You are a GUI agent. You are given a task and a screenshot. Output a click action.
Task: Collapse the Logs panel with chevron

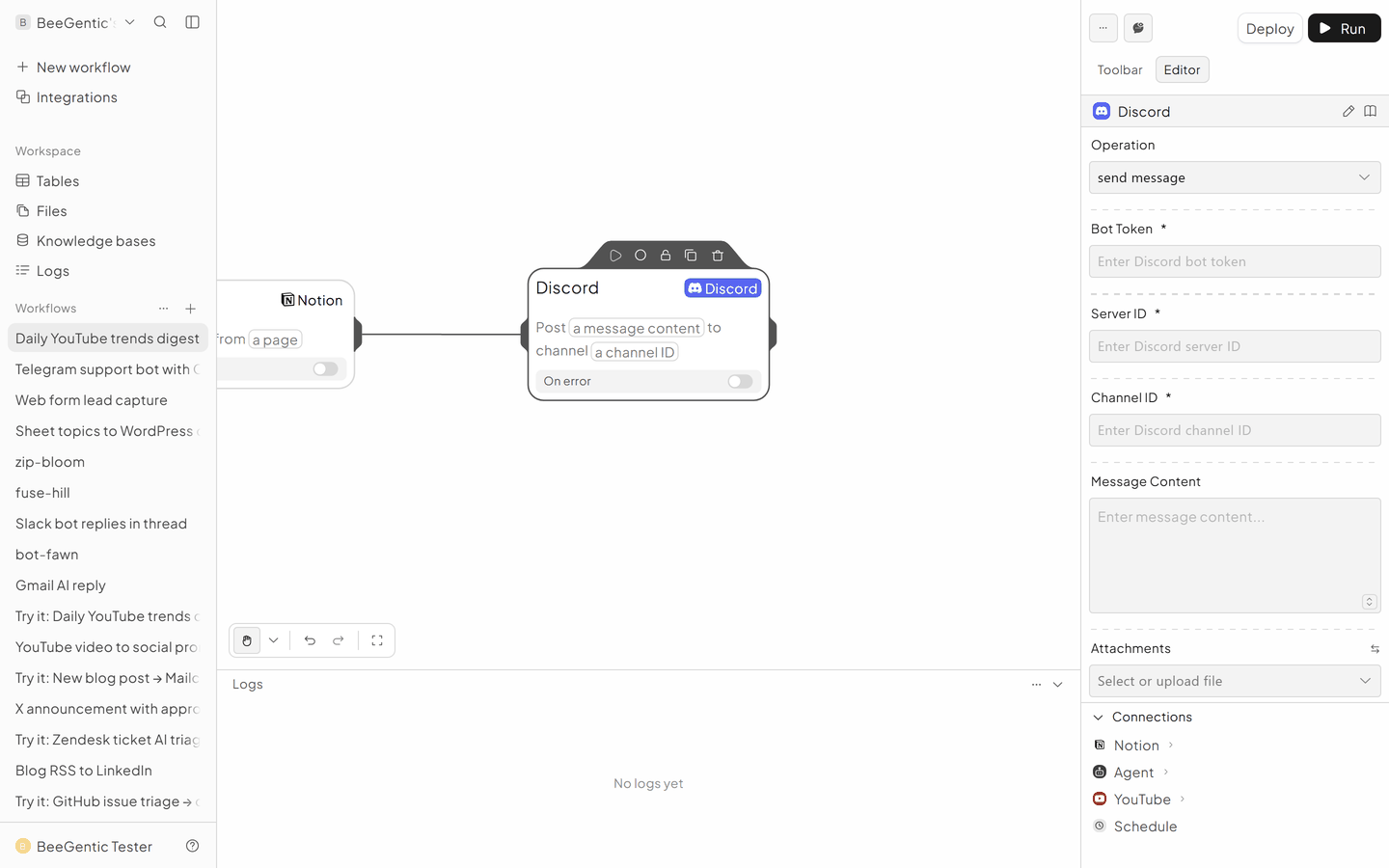[1058, 685]
